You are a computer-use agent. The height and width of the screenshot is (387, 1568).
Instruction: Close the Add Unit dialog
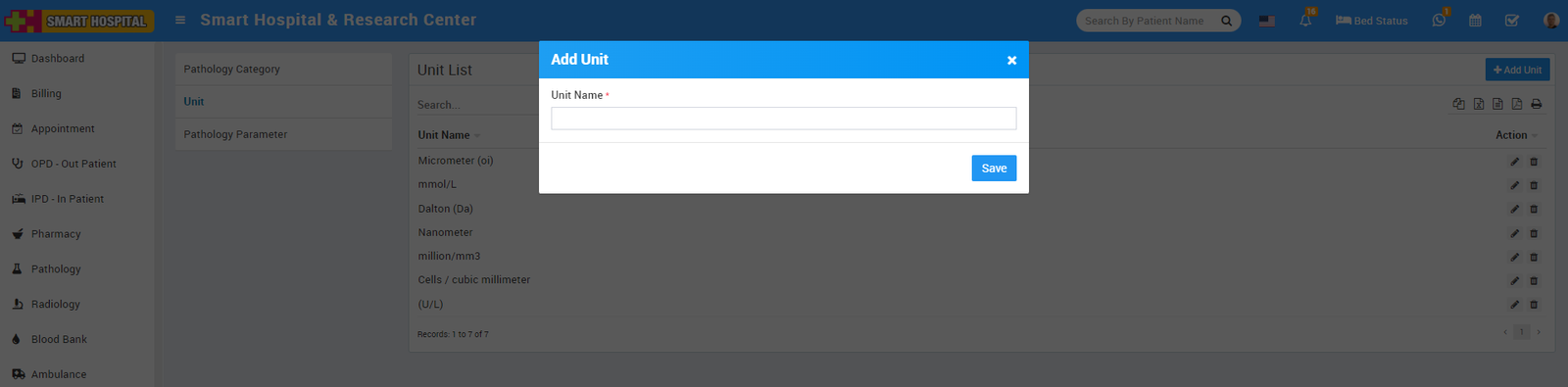click(1011, 61)
